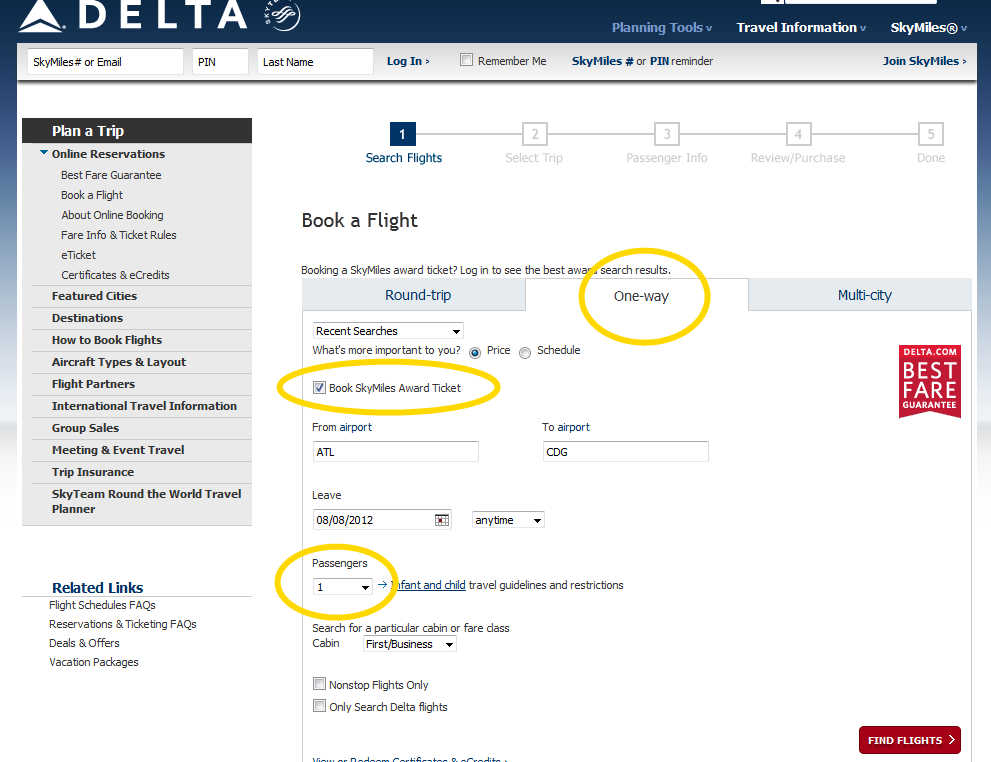Click step 1 Search Flights indicator

pos(402,135)
